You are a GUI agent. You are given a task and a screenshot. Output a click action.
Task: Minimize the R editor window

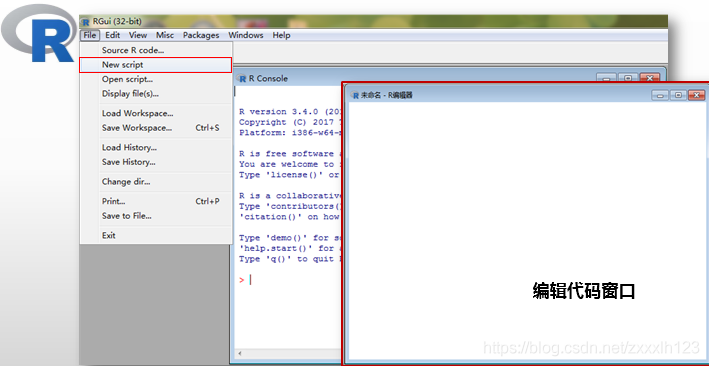[x=660, y=95]
